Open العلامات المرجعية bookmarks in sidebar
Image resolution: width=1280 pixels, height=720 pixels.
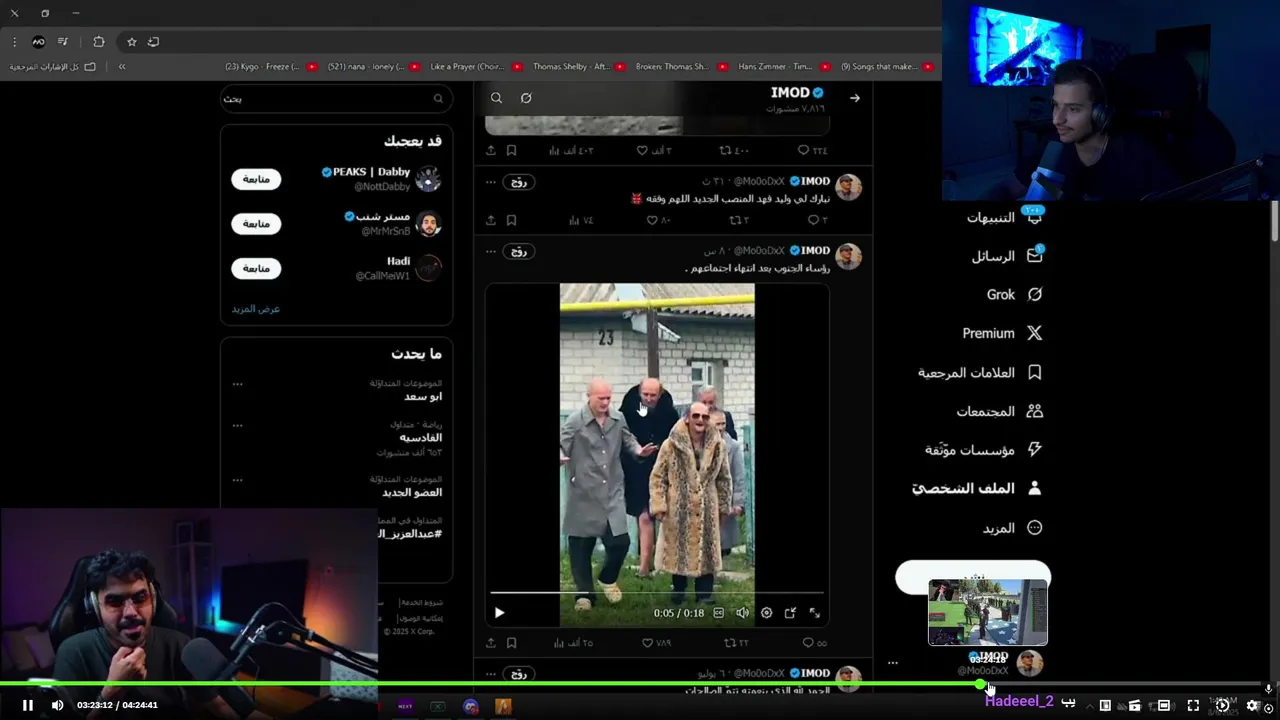point(980,372)
